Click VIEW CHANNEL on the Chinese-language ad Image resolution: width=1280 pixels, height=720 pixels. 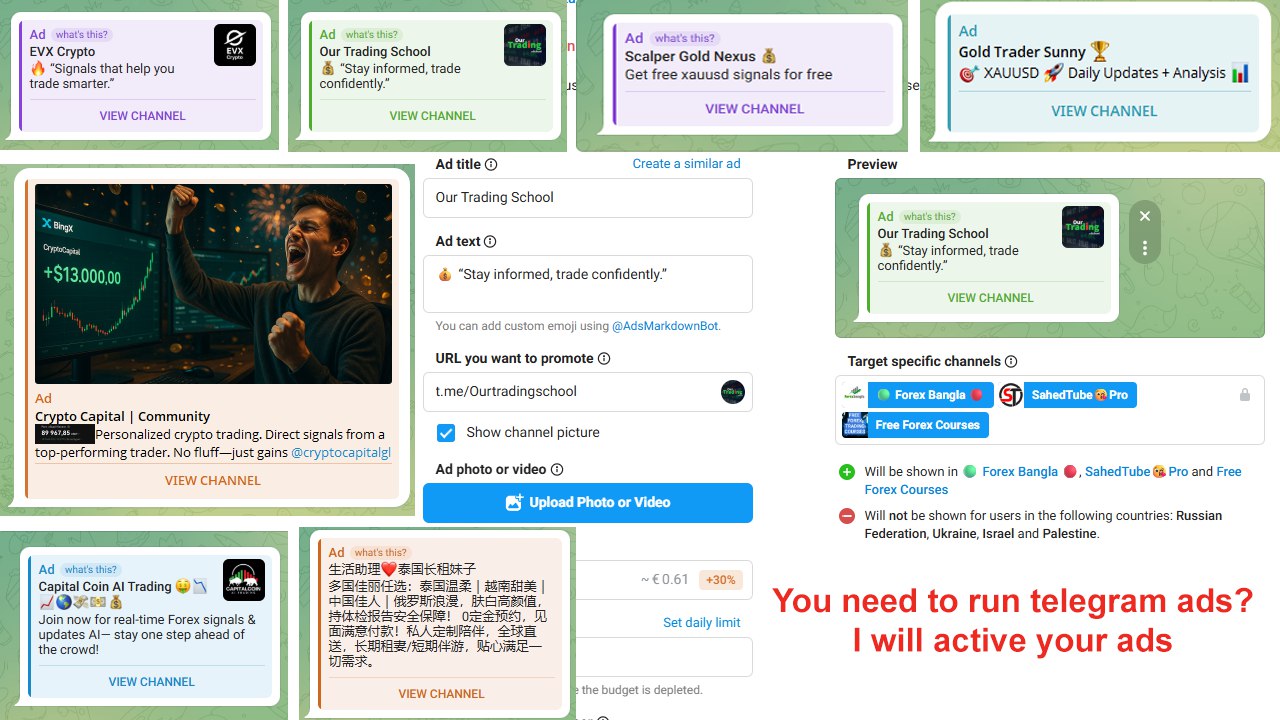point(441,694)
